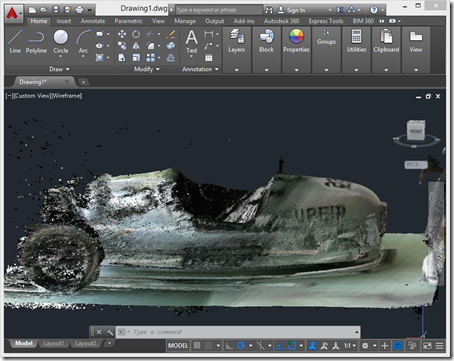Click the search binoculars icon
Viewport: 454px width, 361px height.
[x=269, y=10]
